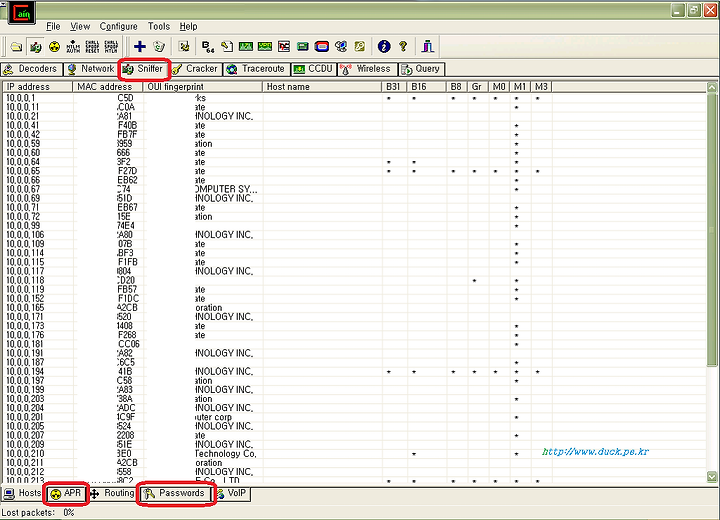Sort by the OUI fingerprint column header
Screen dimensions: 720x520
point(202,87)
